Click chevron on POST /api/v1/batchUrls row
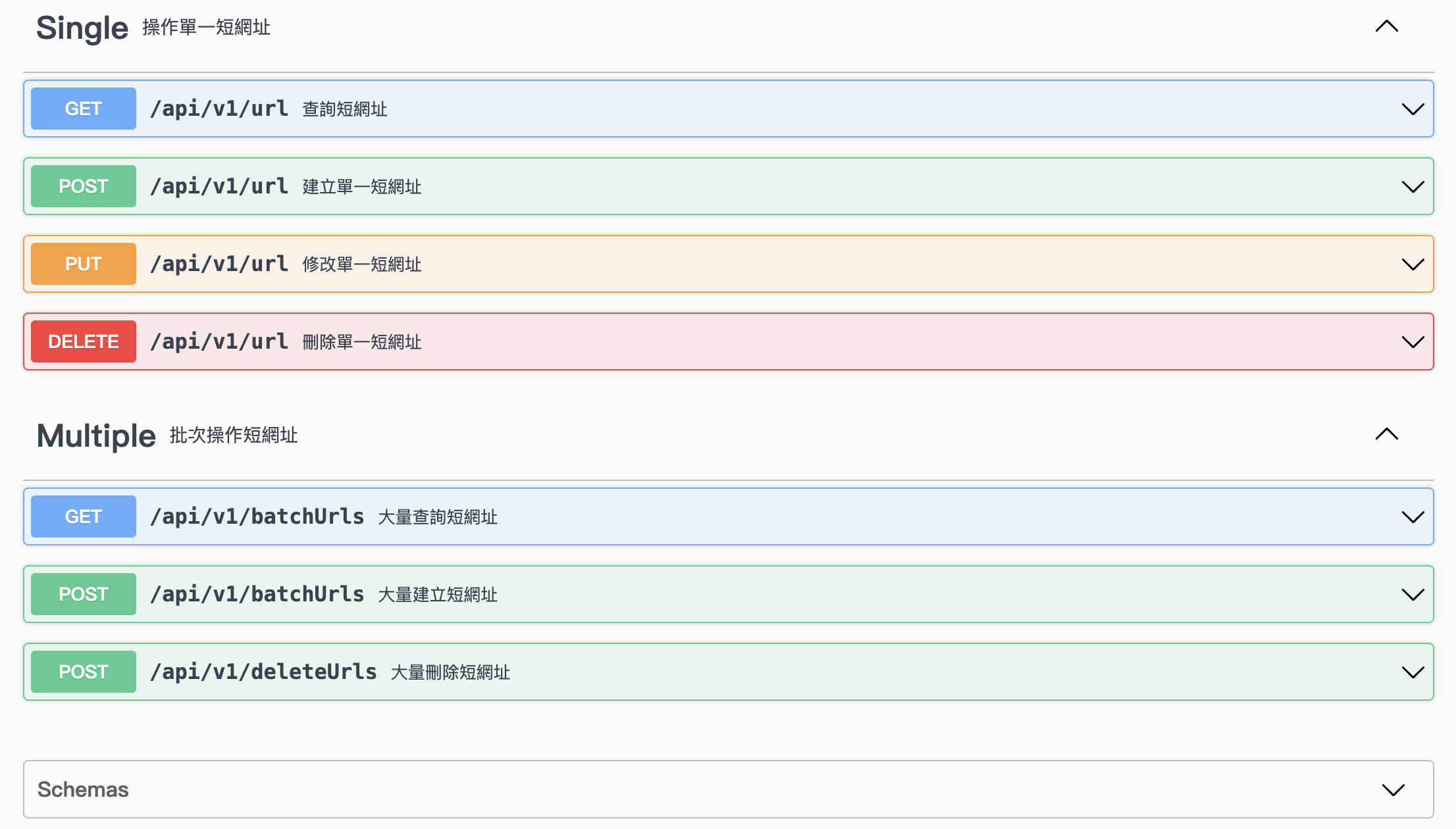The image size is (1456, 829). pos(1413,595)
